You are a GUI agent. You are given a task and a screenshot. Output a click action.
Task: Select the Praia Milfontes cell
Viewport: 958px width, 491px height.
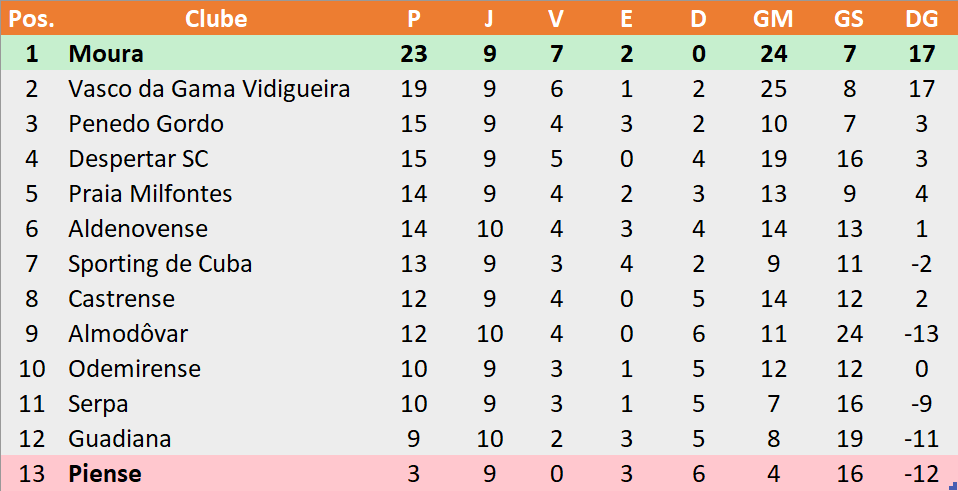coord(150,194)
